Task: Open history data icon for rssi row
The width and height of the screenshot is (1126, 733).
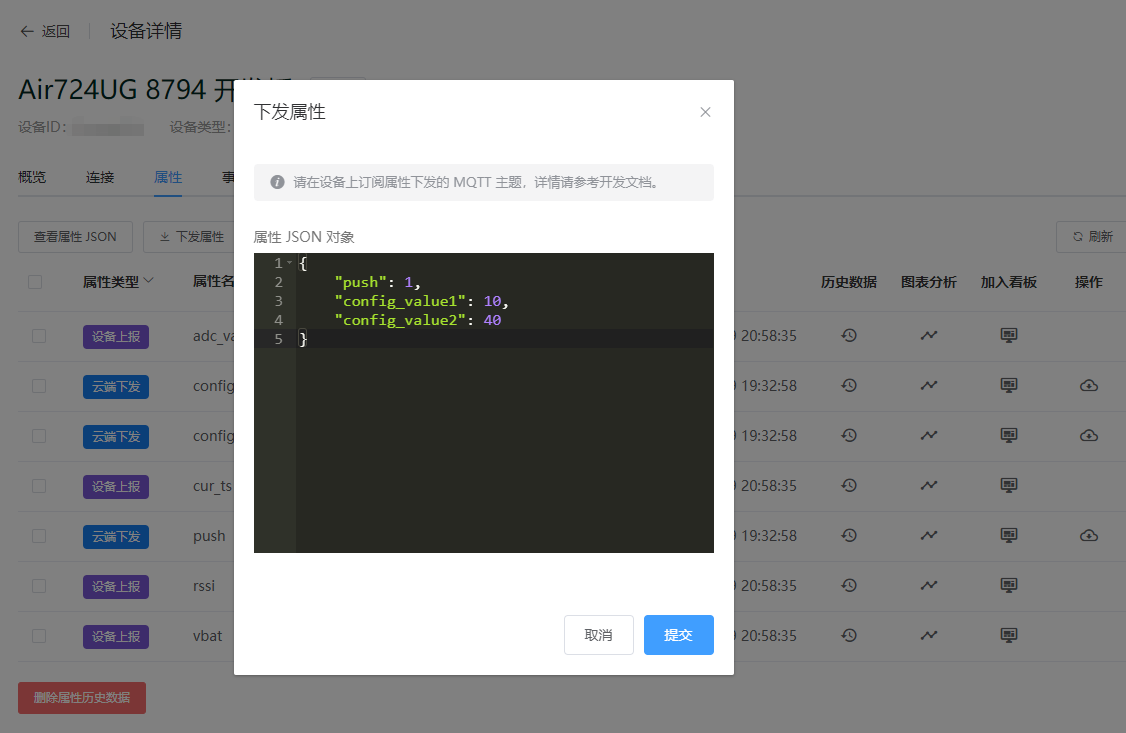Action: [x=850, y=585]
